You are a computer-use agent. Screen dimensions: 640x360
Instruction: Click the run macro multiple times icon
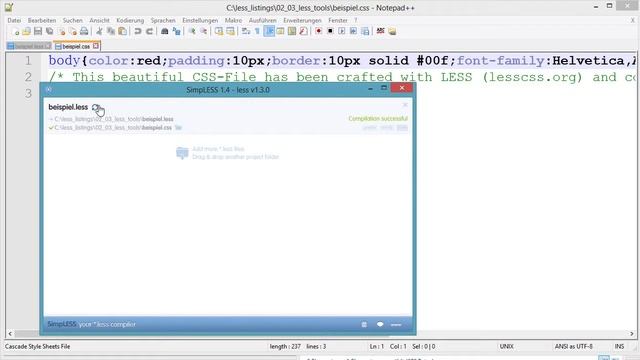353,31
